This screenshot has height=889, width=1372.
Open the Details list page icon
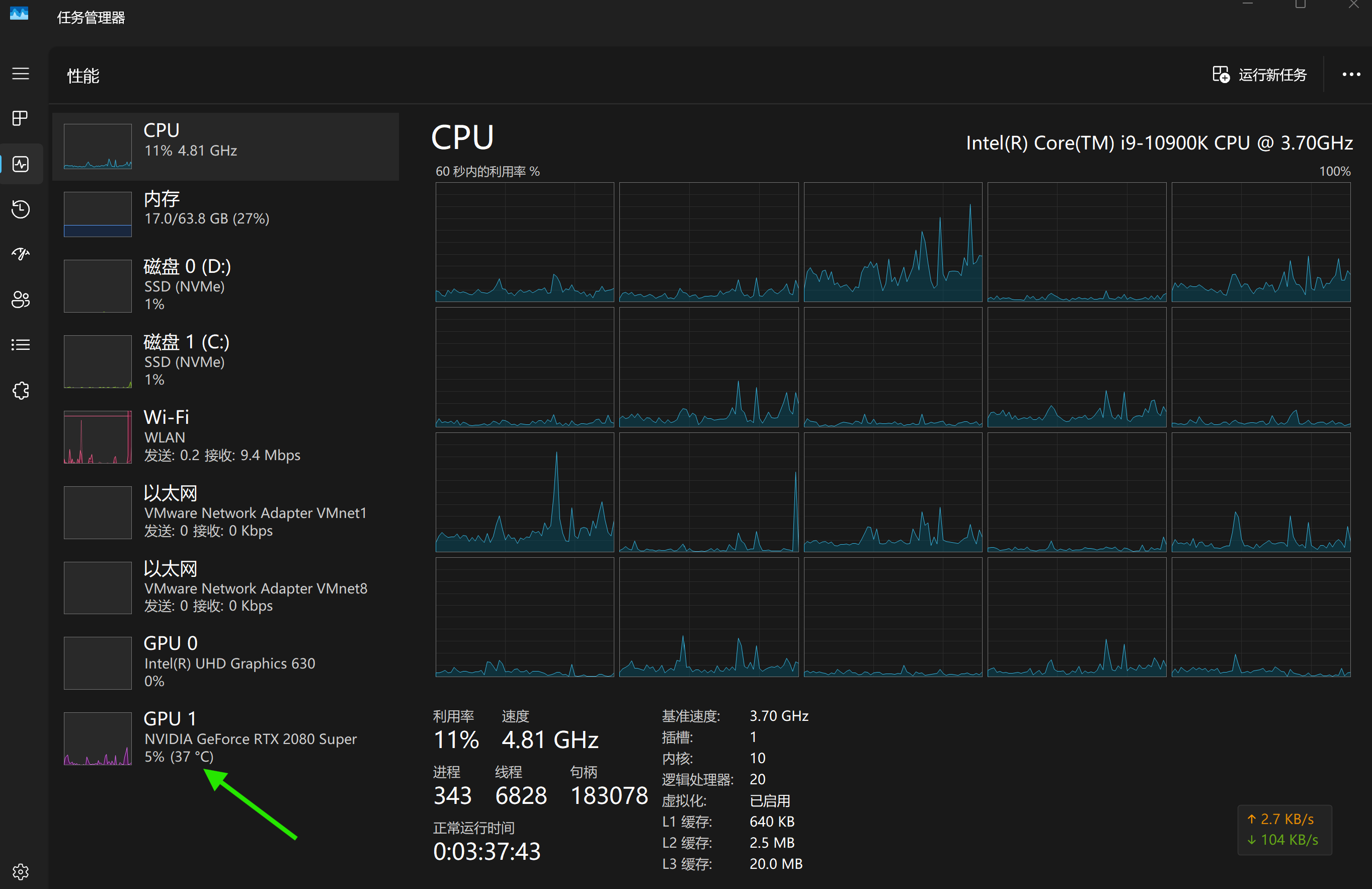point(21,344)
